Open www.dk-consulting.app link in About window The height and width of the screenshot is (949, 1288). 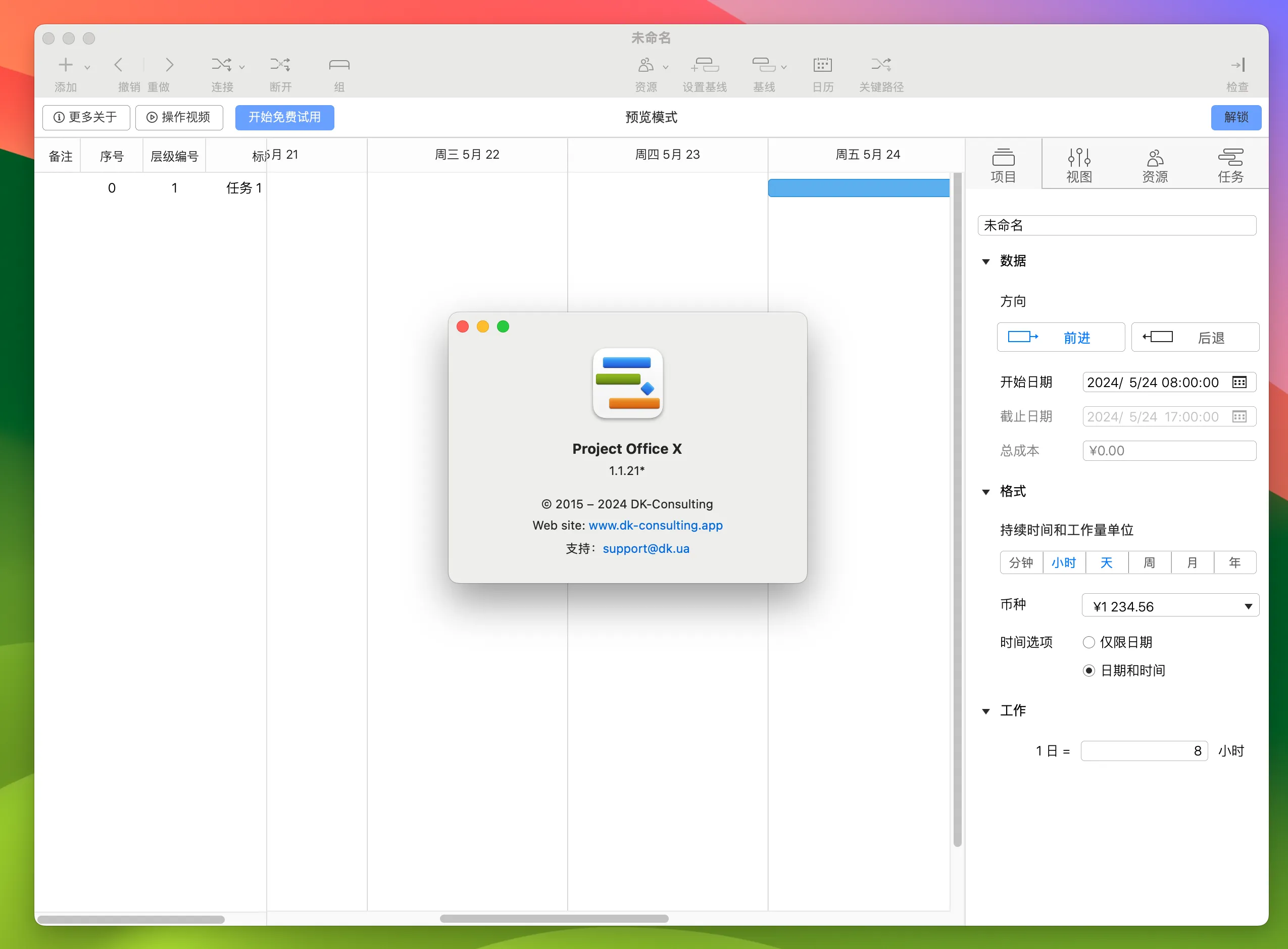click(x=655, y=526)
